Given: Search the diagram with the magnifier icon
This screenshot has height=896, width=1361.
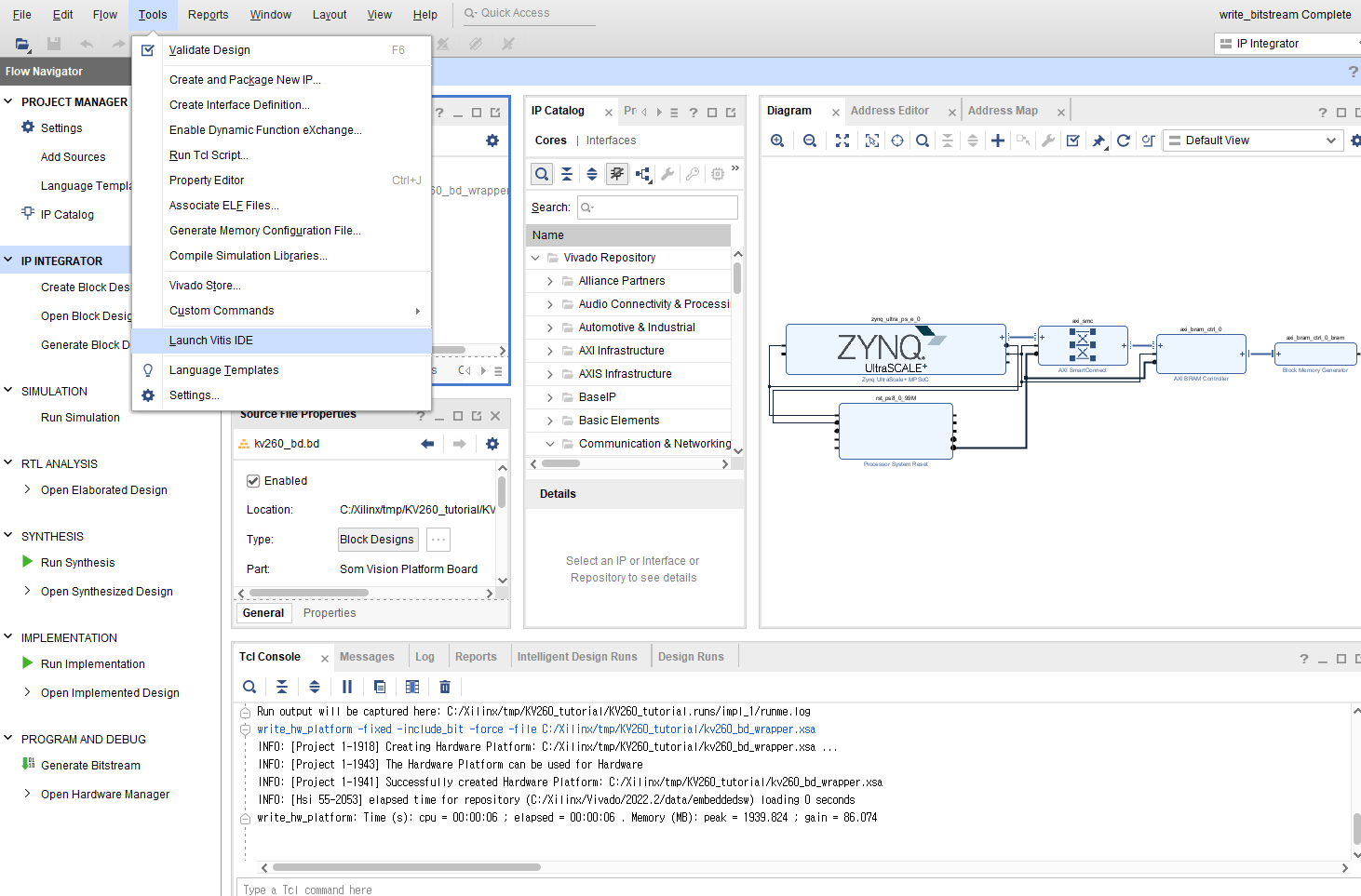Looking at the screenshot, I should pyautogui.click(x=923, y=140).
